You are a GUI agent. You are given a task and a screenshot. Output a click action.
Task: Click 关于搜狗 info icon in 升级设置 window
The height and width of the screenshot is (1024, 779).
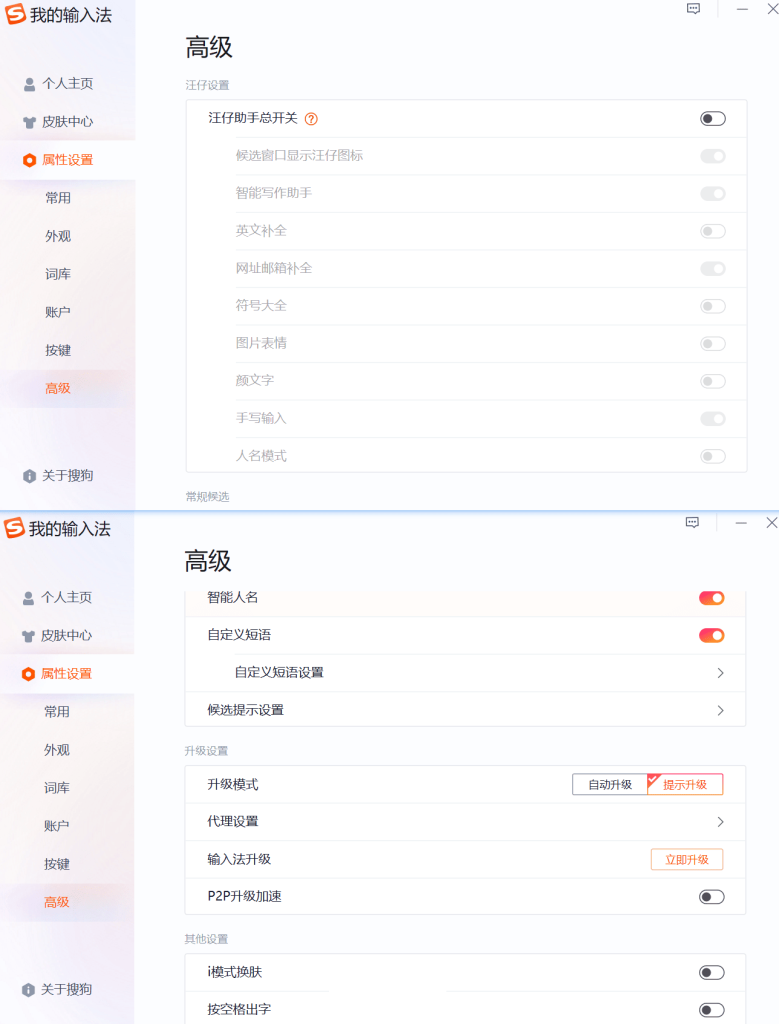tap(28, 990)
